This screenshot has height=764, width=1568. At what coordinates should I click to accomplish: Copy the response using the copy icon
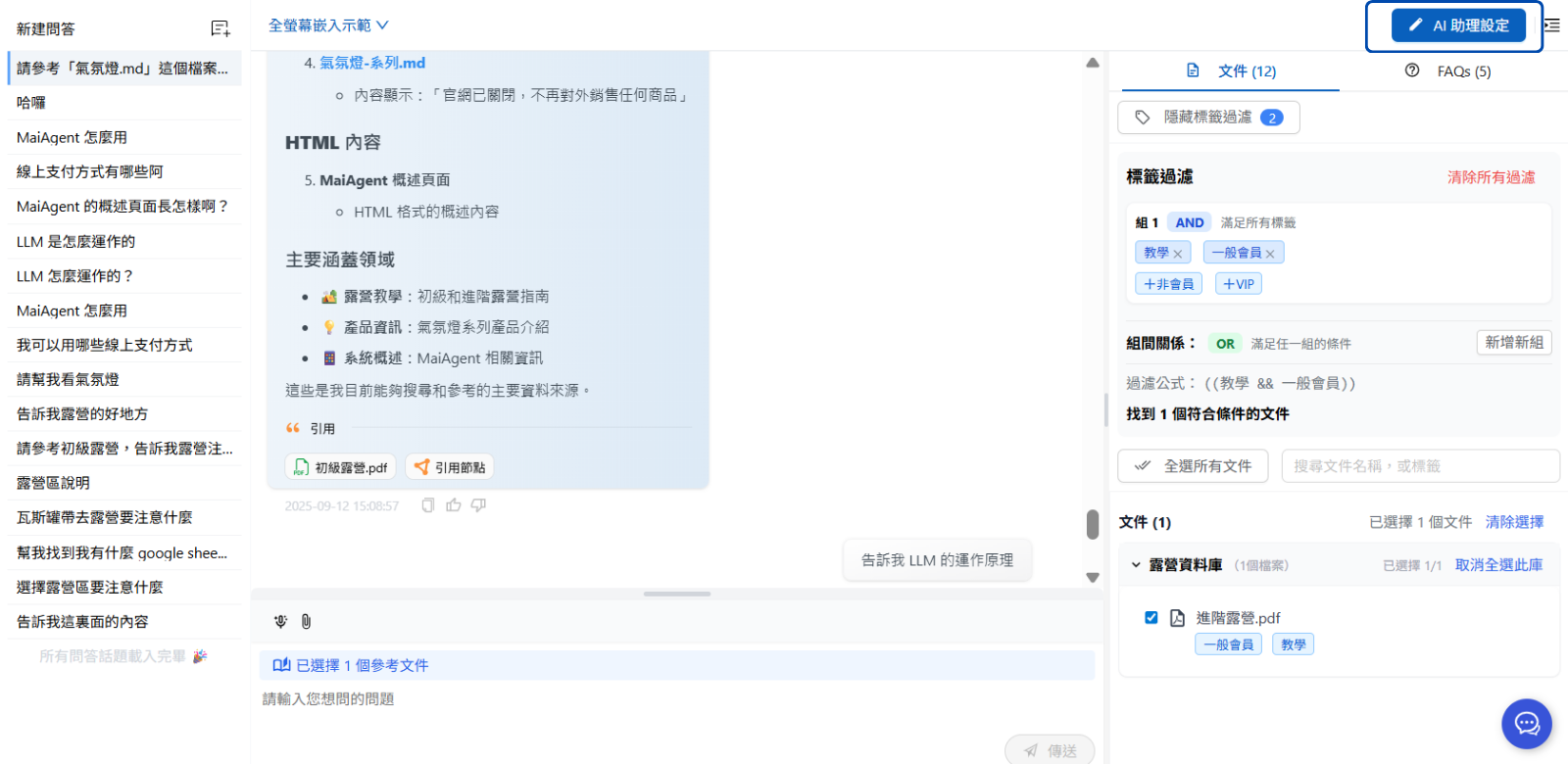[428, 505]
